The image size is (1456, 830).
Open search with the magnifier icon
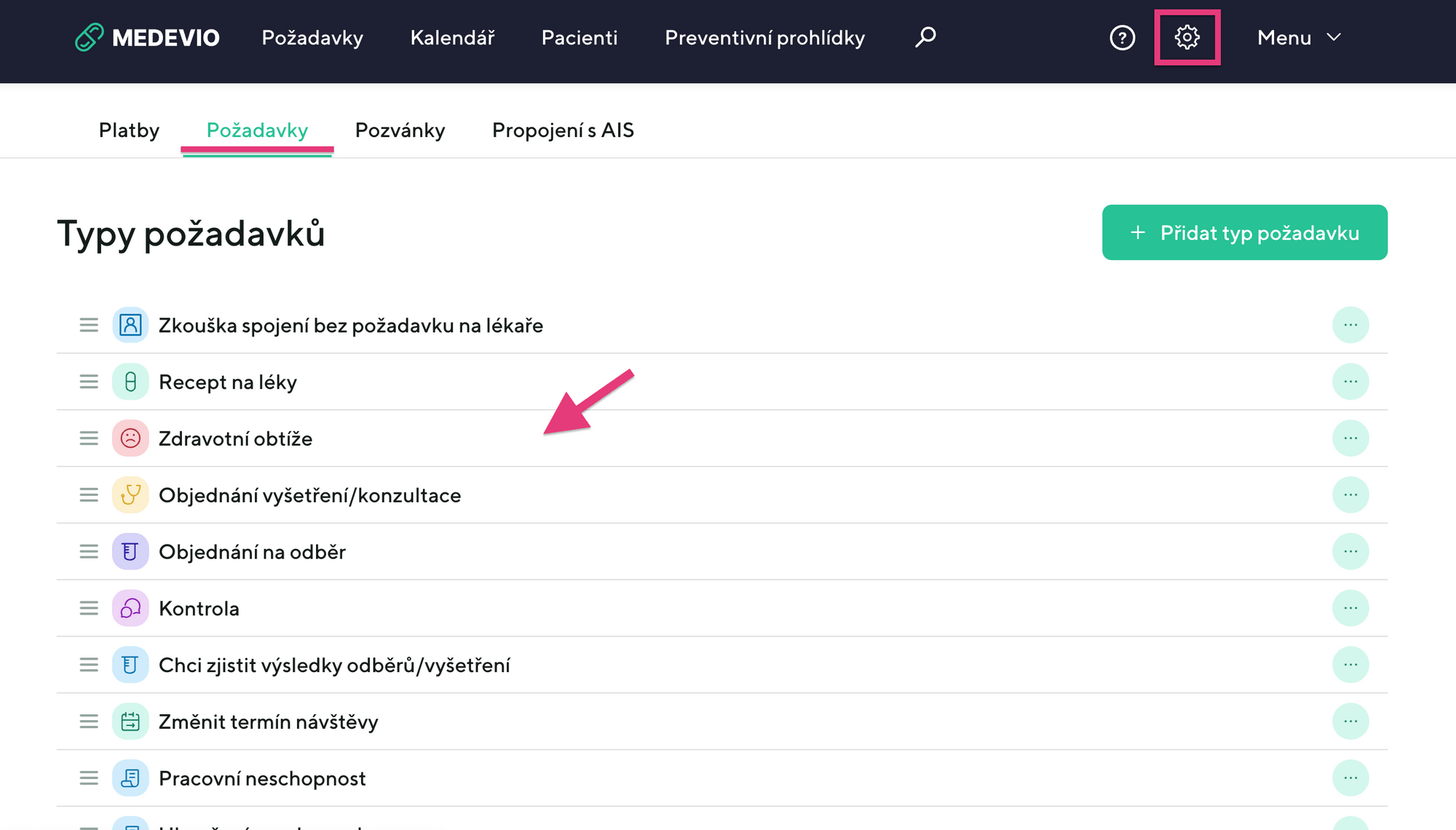coord(925,37)
